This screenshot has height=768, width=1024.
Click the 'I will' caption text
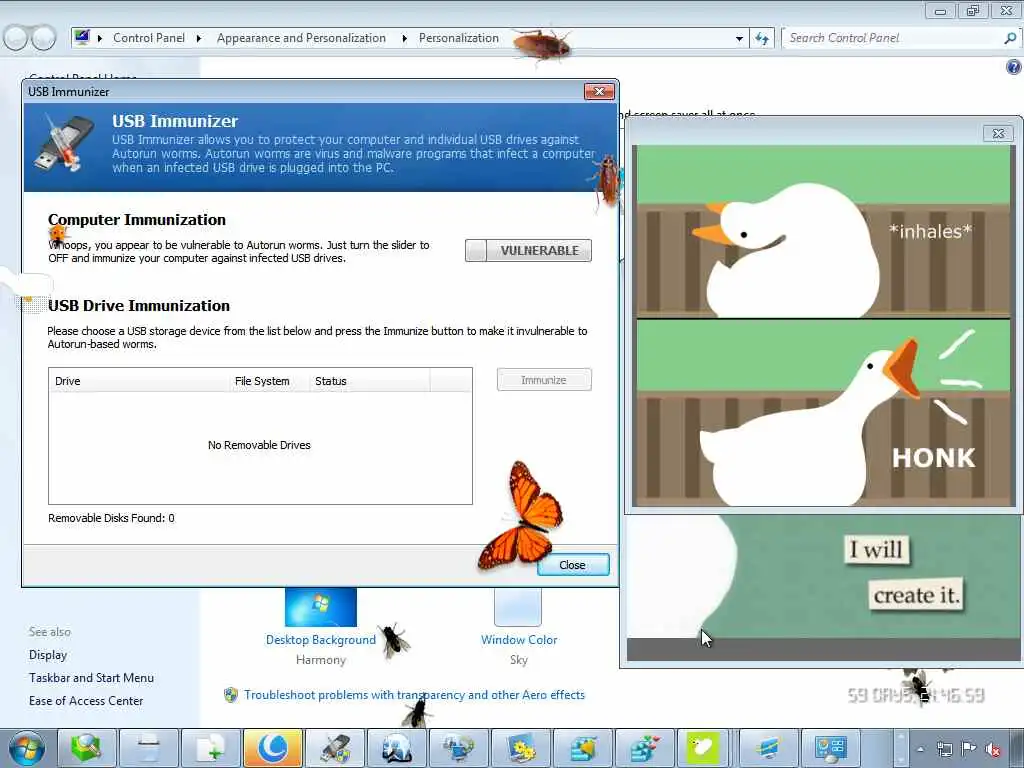[876, 549]
